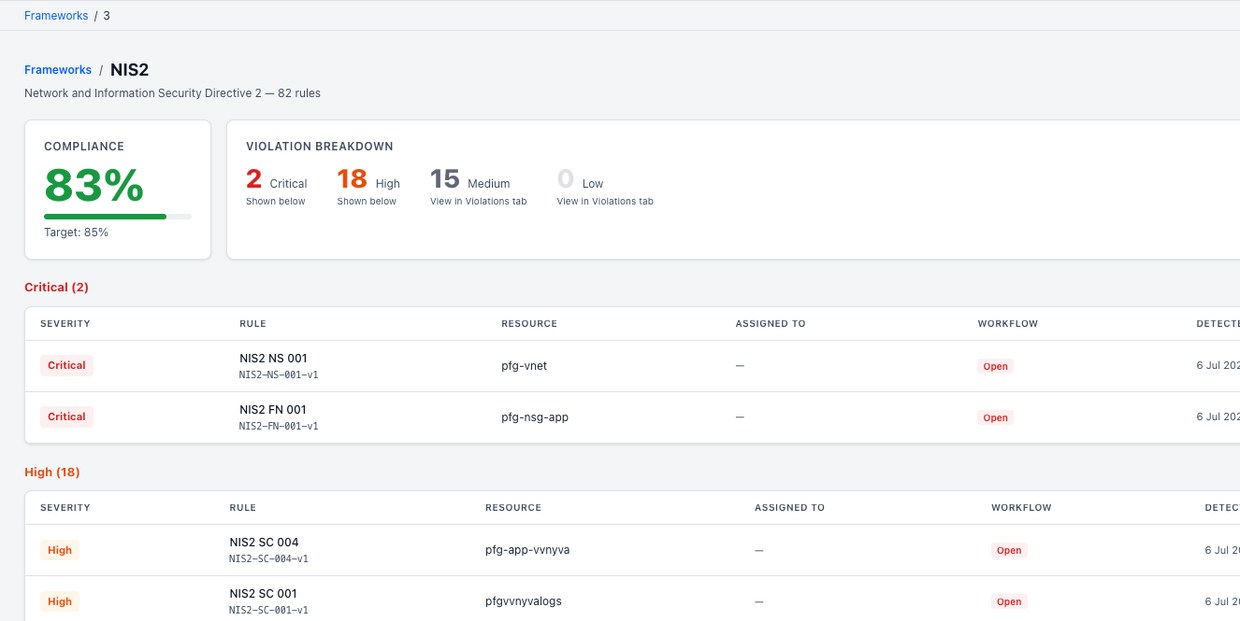1240x621 pixels.
Task: Open the Frameworks link in the top breadcrumb bar
Action: (56, 16)
